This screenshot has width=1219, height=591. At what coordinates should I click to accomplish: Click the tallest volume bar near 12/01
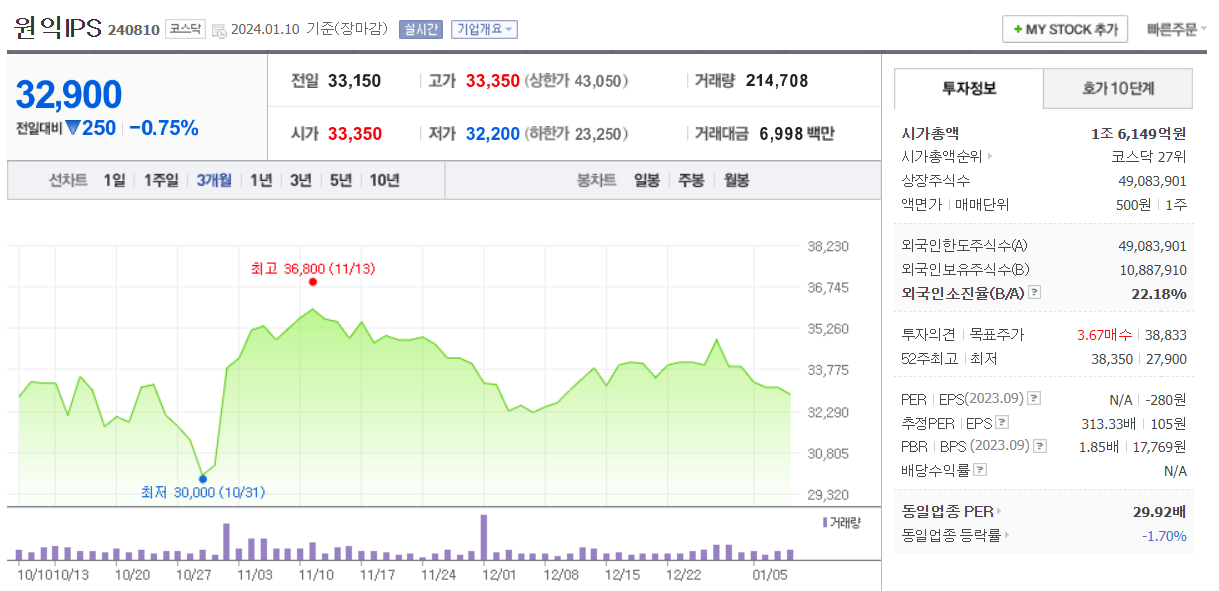click(x=484, y=537)
